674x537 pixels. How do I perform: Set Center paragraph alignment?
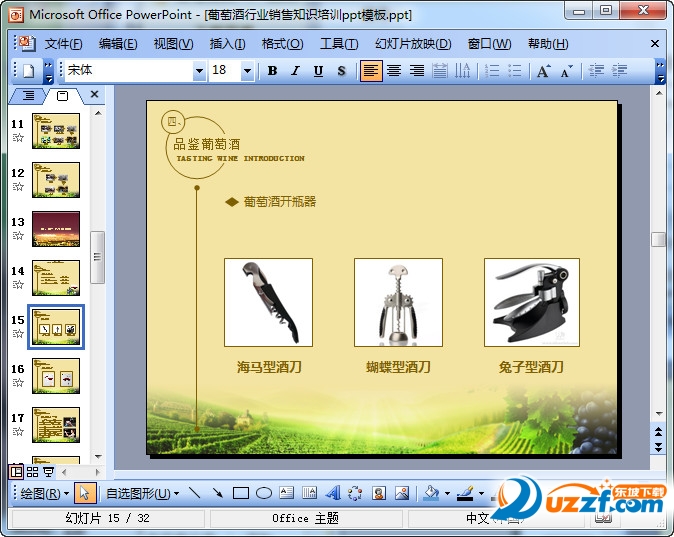pyautogui.click(x=394, y=71)
